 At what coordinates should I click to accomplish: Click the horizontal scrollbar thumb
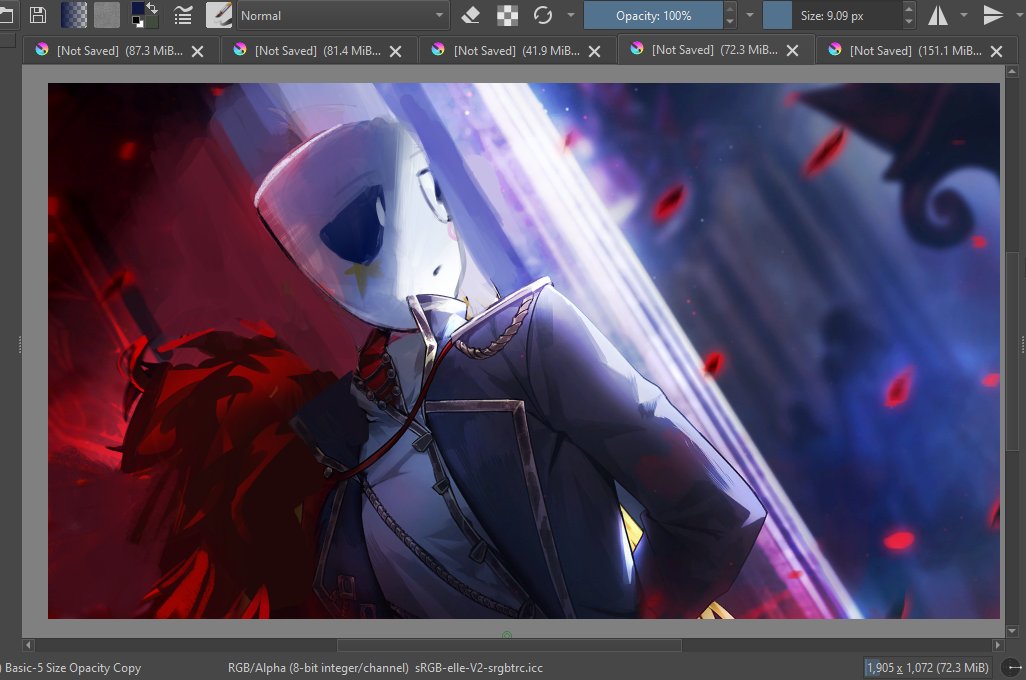click(509, 645)
